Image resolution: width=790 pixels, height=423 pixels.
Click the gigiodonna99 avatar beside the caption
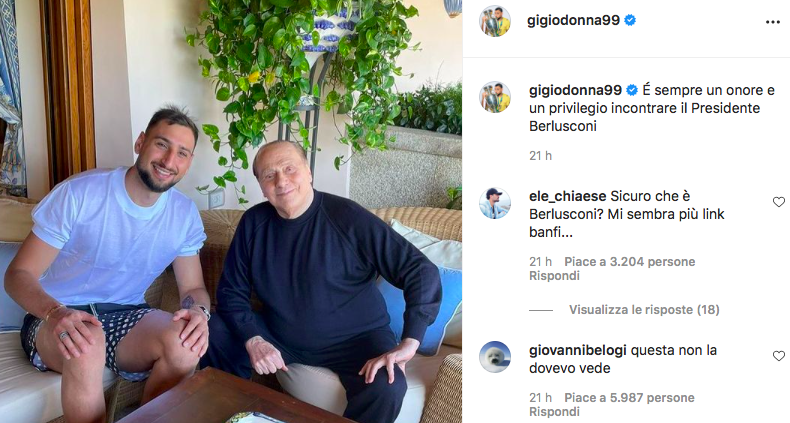click(x=495, y=97)
